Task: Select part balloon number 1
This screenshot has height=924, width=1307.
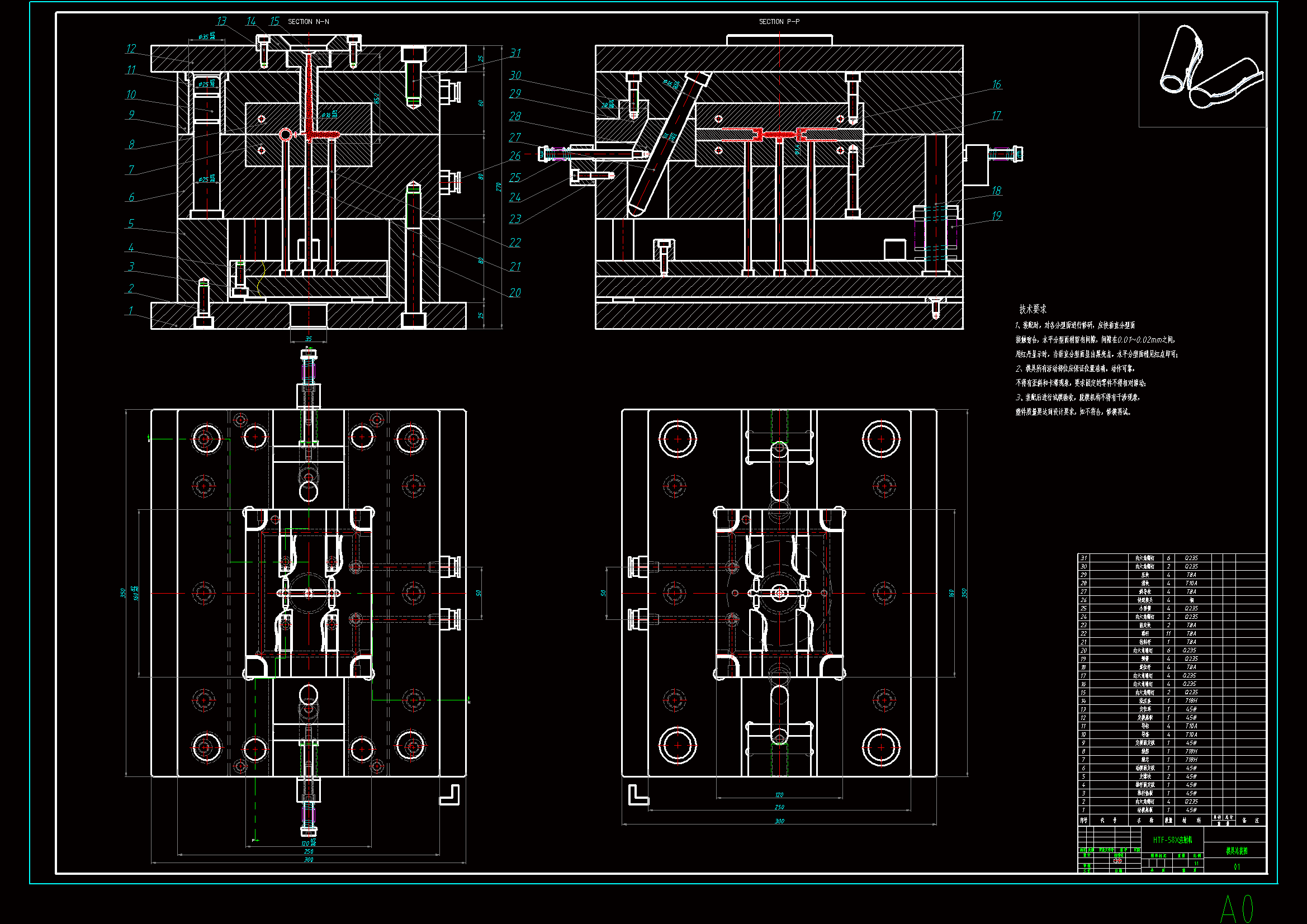Action: tap(130, 310)
